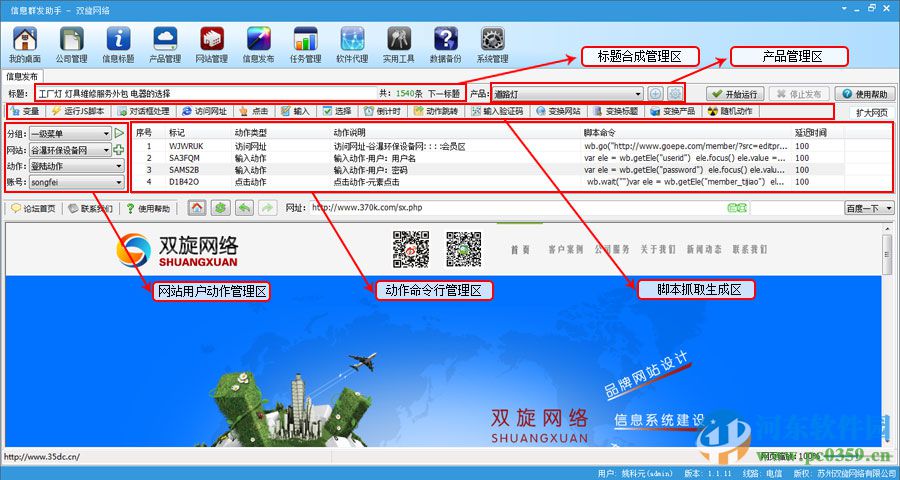Add 选择 action
Image resolution: width=900 pixels, height=480 pixels.
click(337, 111)
